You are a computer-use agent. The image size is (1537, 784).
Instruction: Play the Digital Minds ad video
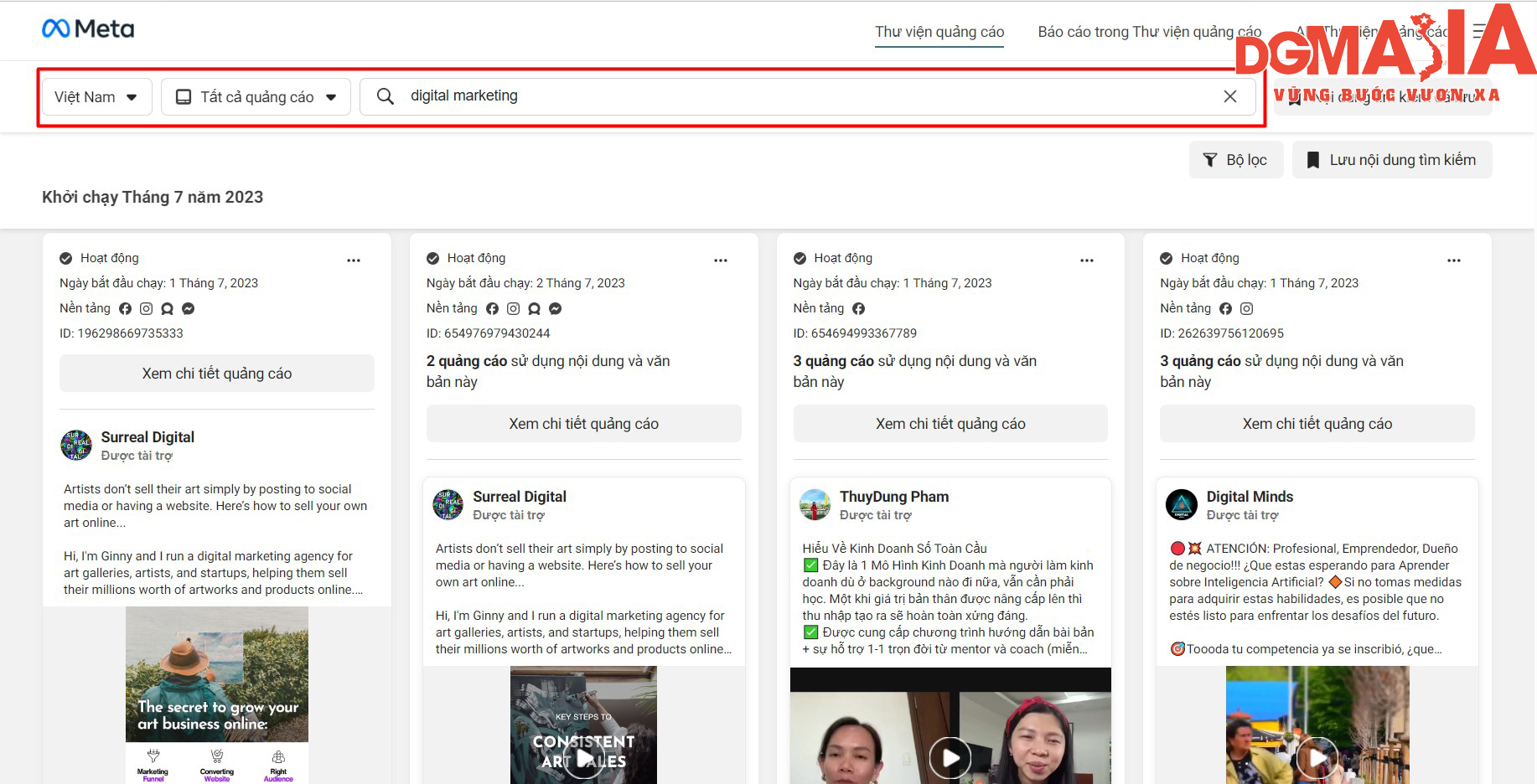tap(1317, 758)
